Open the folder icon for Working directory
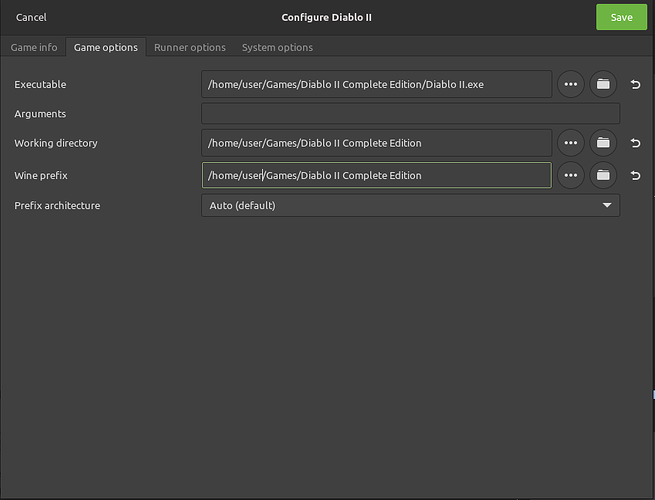The height and width of the screenshot is (500, 655). [x=603, y=143]
